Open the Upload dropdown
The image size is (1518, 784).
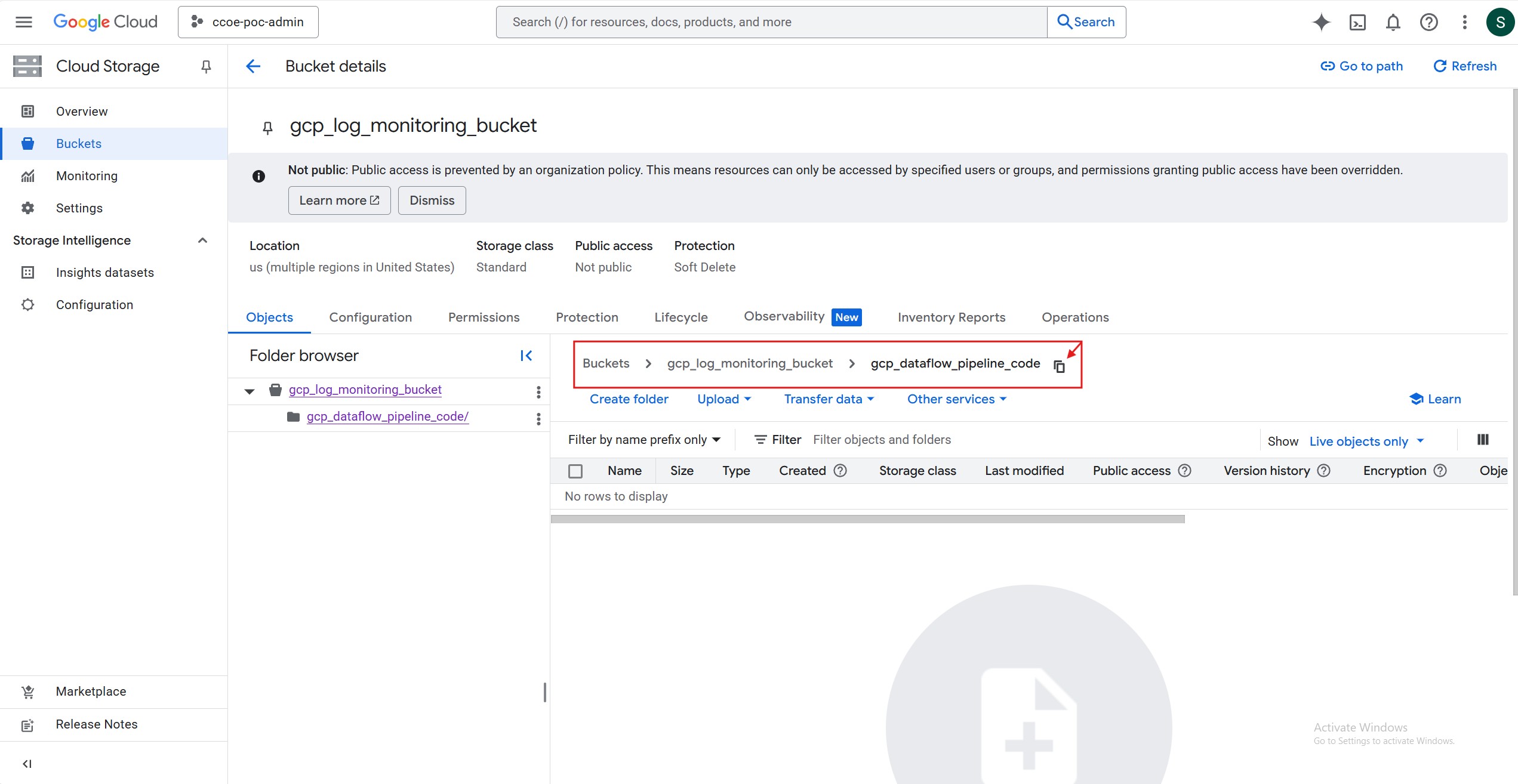(x=723, y=399)
